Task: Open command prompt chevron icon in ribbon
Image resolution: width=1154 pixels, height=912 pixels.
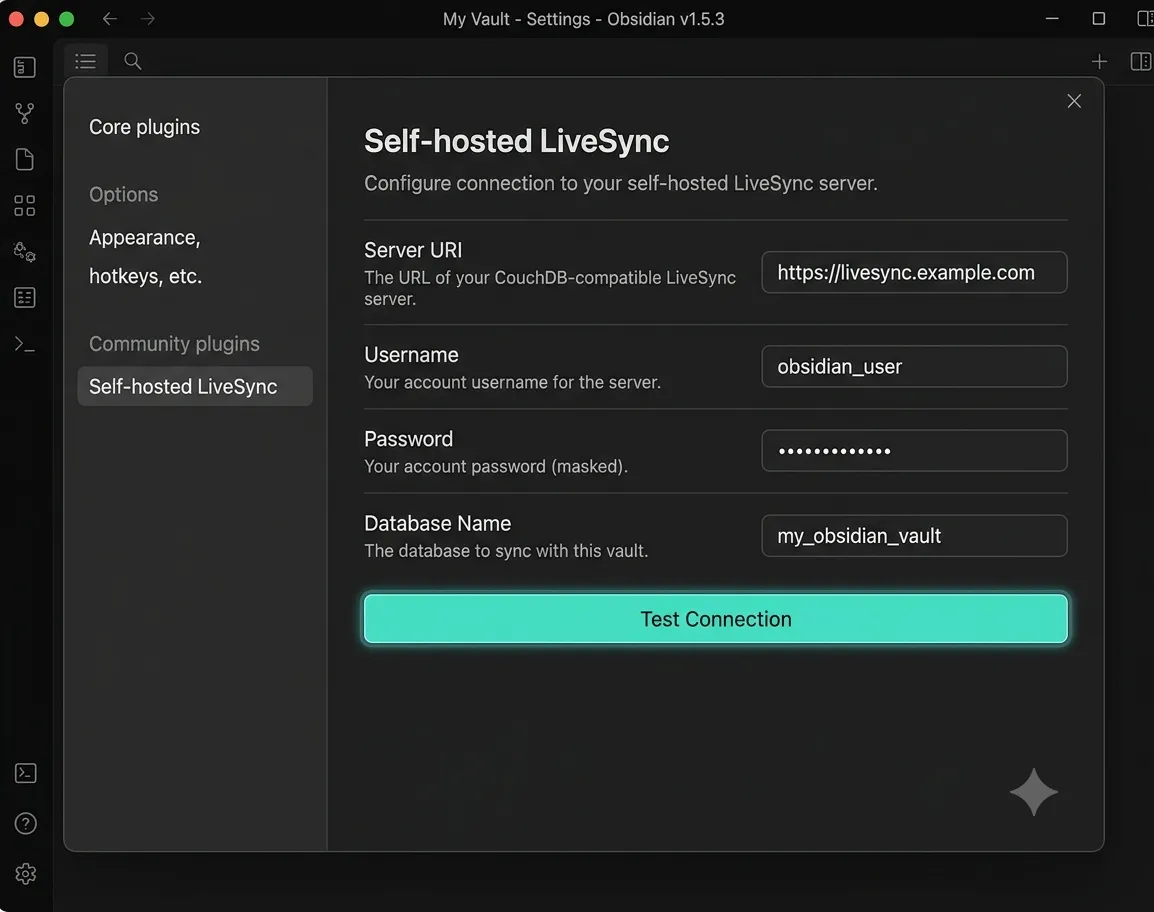Action: (24, 344)
